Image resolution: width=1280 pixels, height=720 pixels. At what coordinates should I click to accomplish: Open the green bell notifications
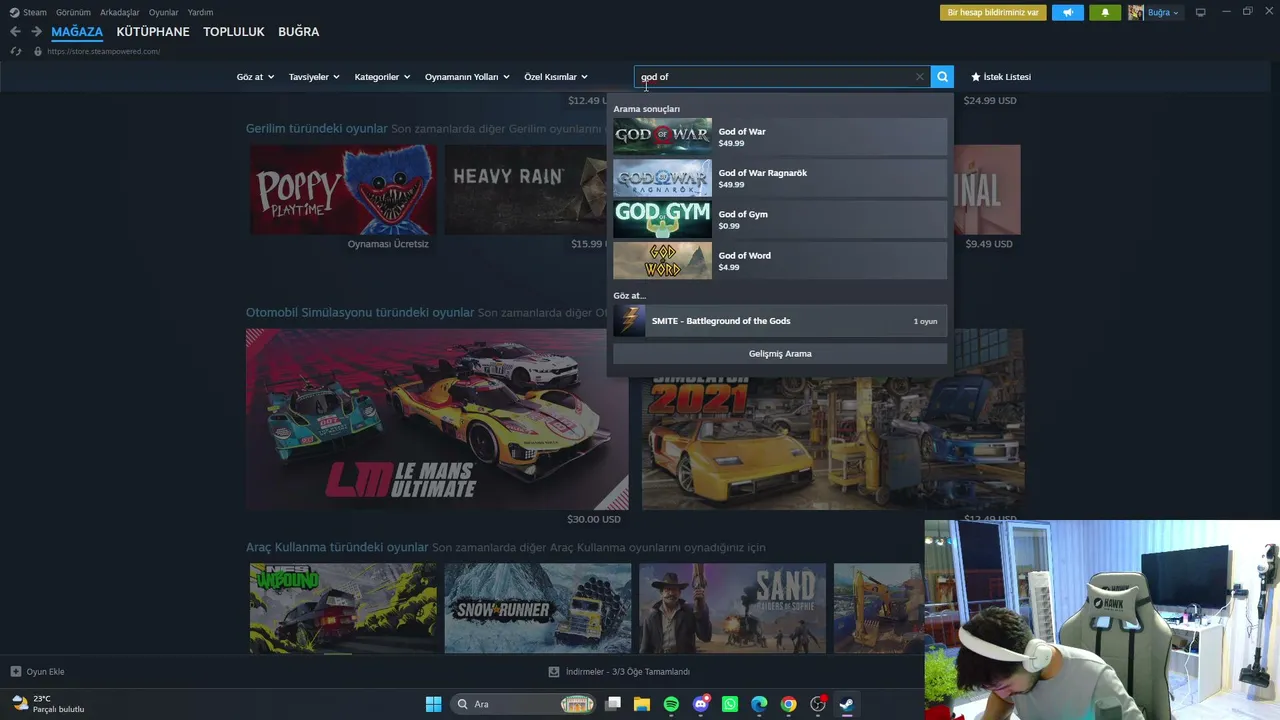click(1105, 13)
